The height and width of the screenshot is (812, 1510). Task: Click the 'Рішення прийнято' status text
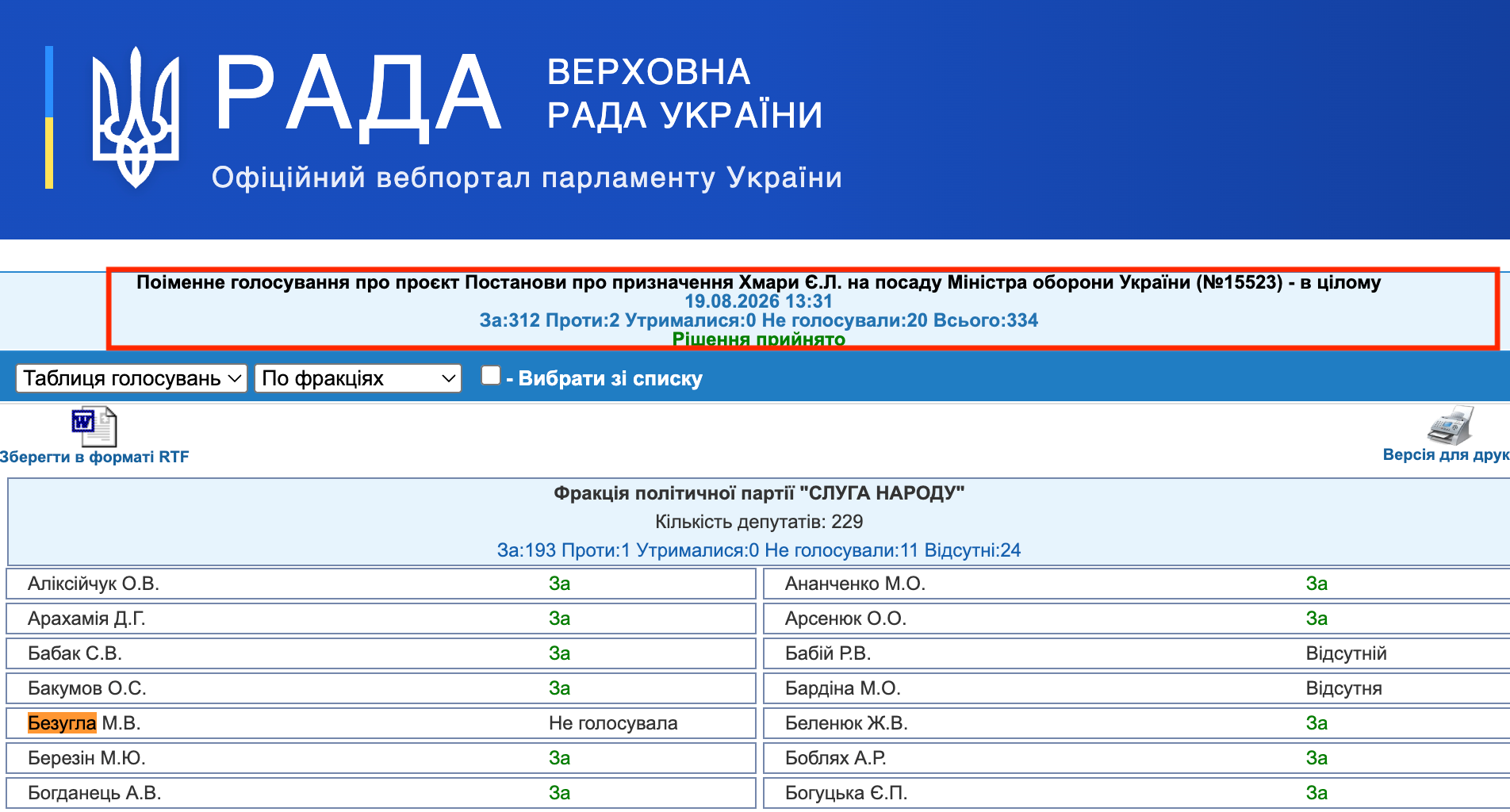coord(758,339)
